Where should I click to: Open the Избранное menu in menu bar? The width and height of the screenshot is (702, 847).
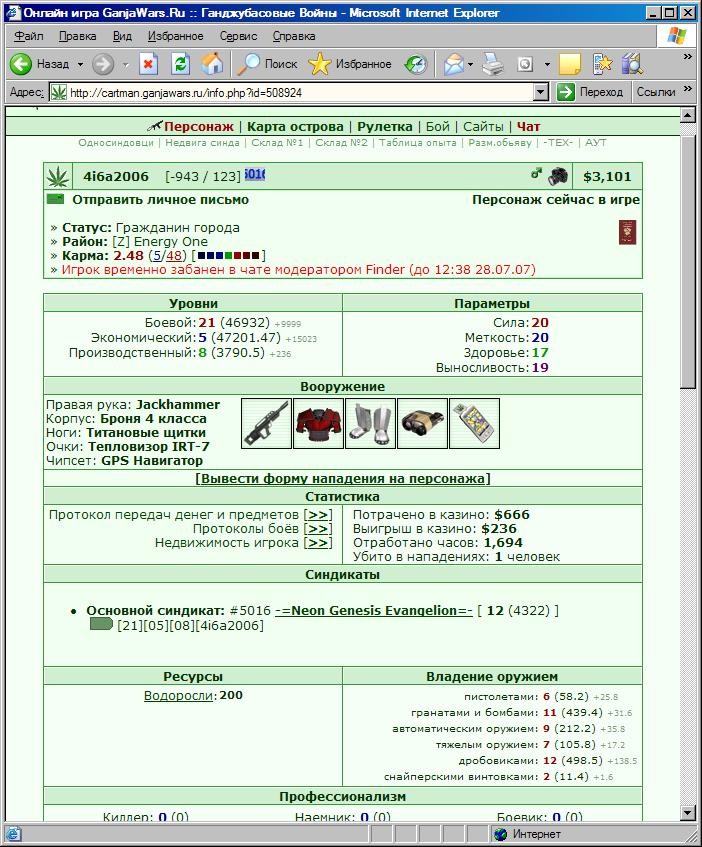coord(176,36)
